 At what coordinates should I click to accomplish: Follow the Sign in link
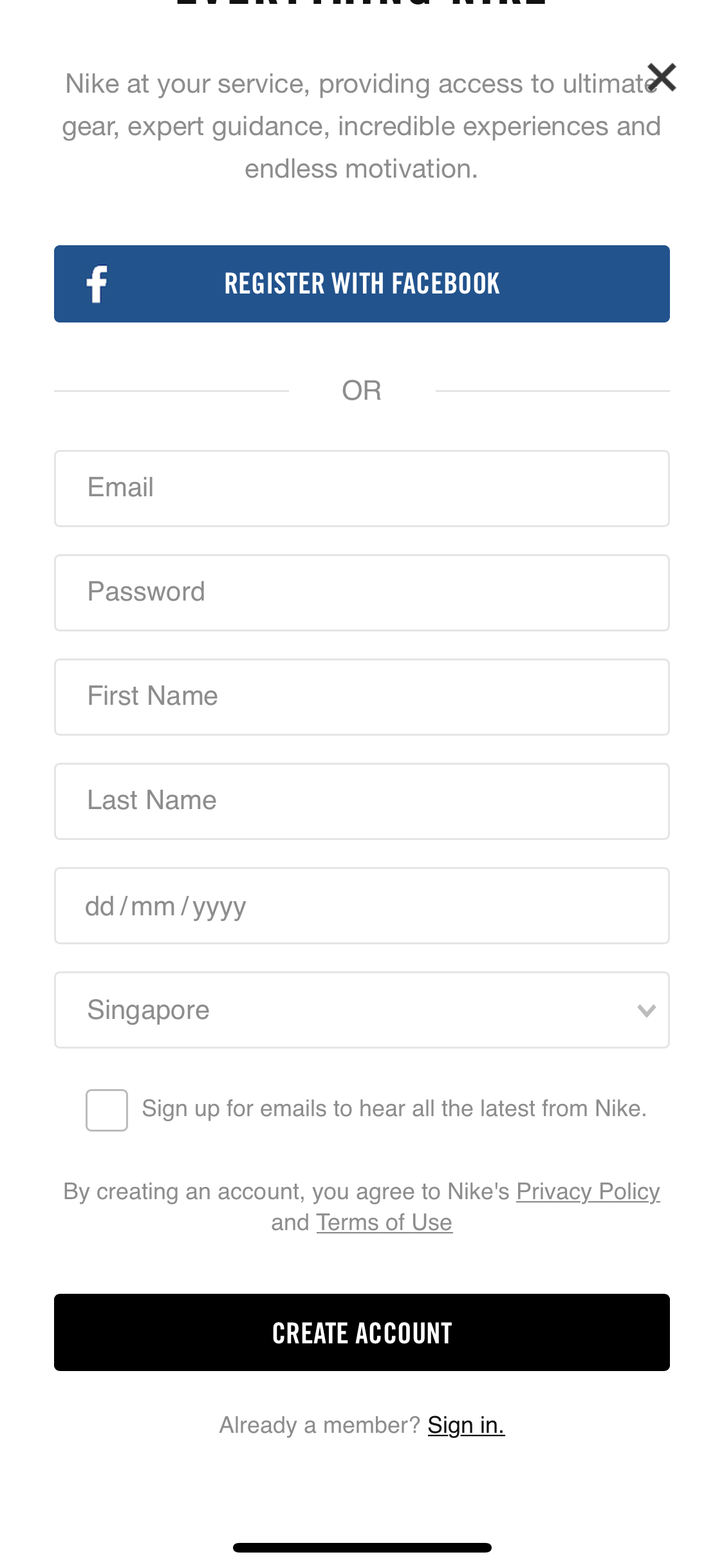point(466,1425)
